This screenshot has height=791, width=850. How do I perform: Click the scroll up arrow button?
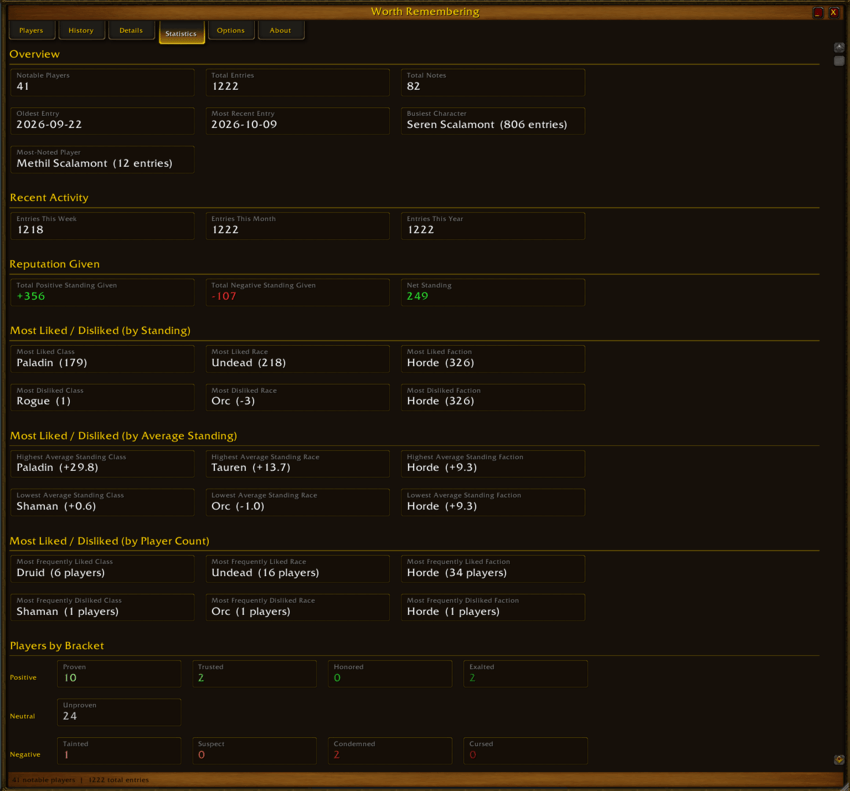[839, 48]
